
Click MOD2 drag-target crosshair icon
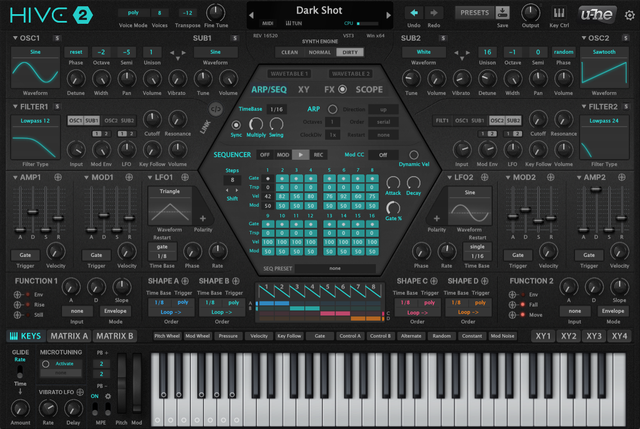point(551,177)
